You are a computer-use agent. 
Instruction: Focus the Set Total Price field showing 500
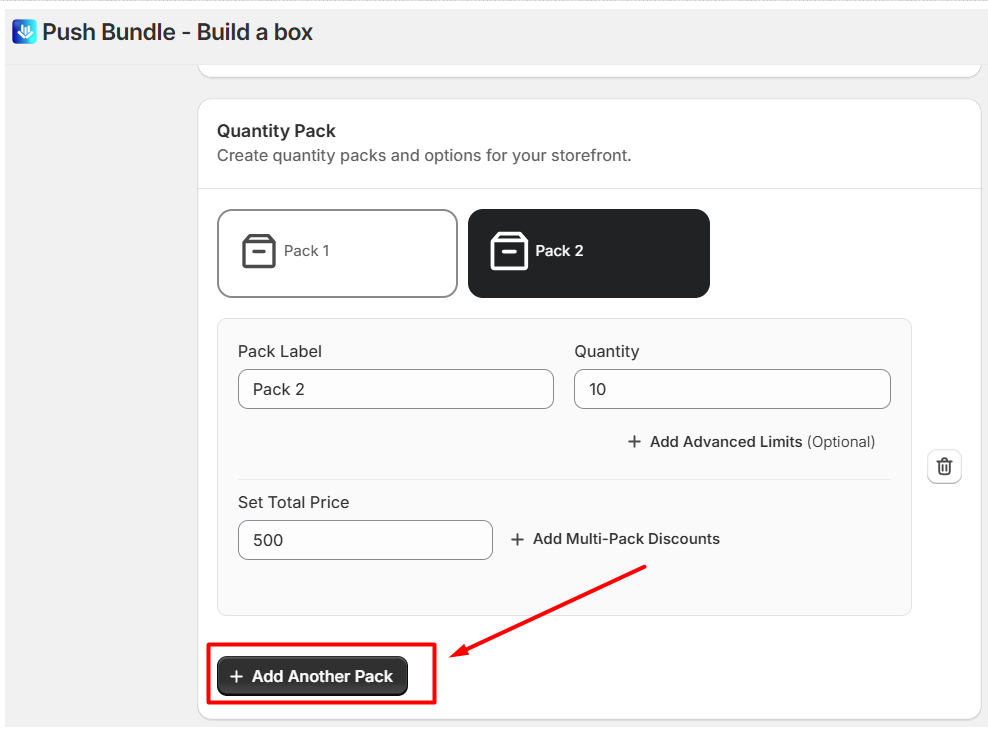[x=365, y=540]
